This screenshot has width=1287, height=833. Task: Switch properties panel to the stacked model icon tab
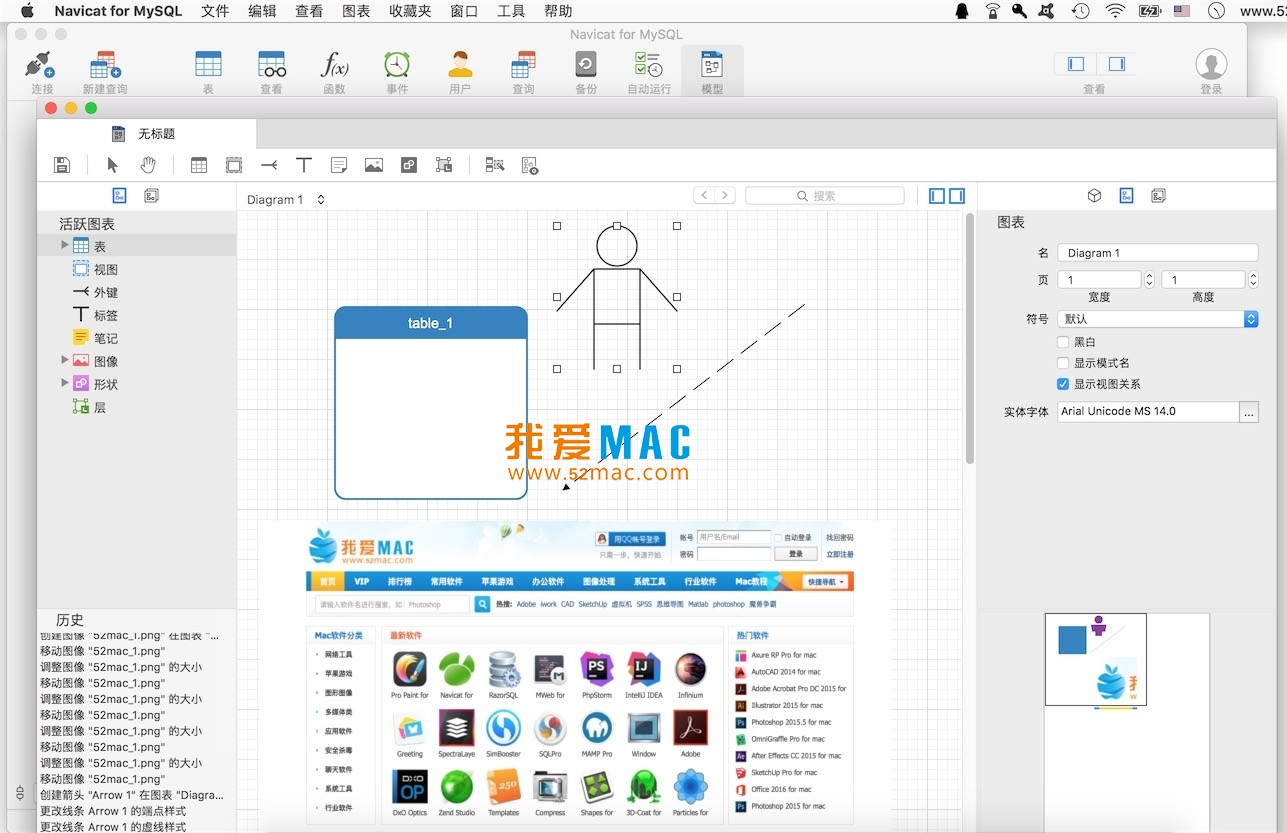click(1158, 196)
